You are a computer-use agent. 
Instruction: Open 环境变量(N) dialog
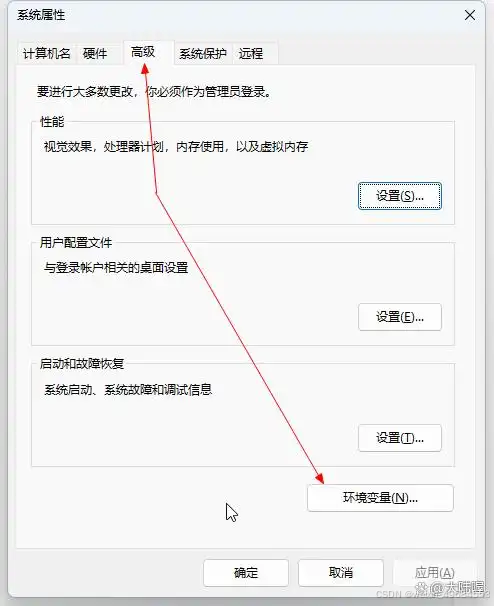[380, 498]
